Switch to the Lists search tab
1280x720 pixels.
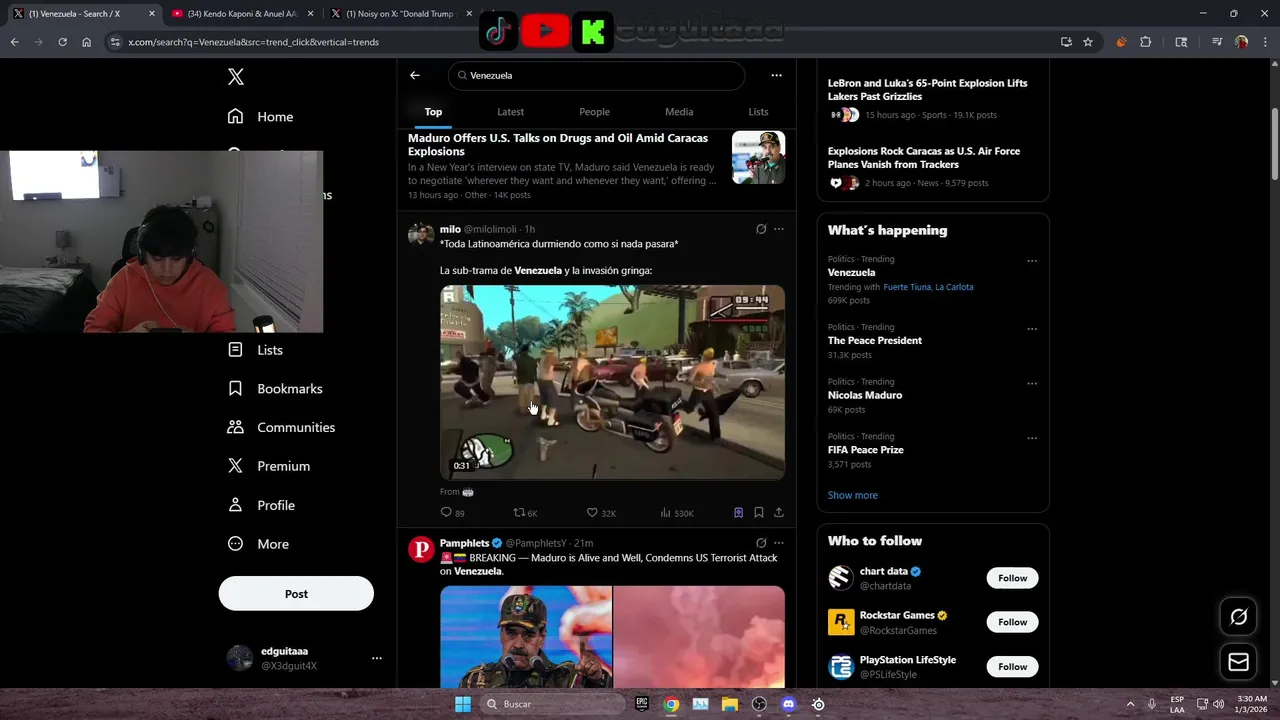[x=758, y=112]
